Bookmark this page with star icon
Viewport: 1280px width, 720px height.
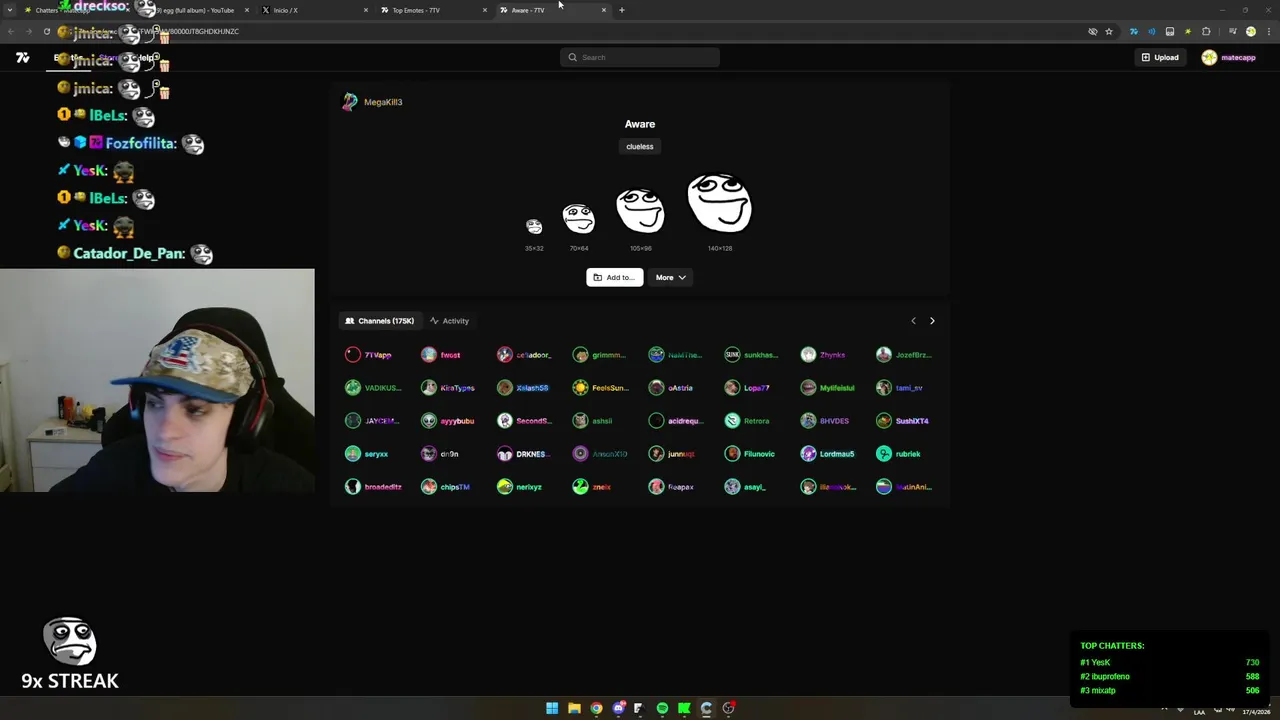(1109, 31)
